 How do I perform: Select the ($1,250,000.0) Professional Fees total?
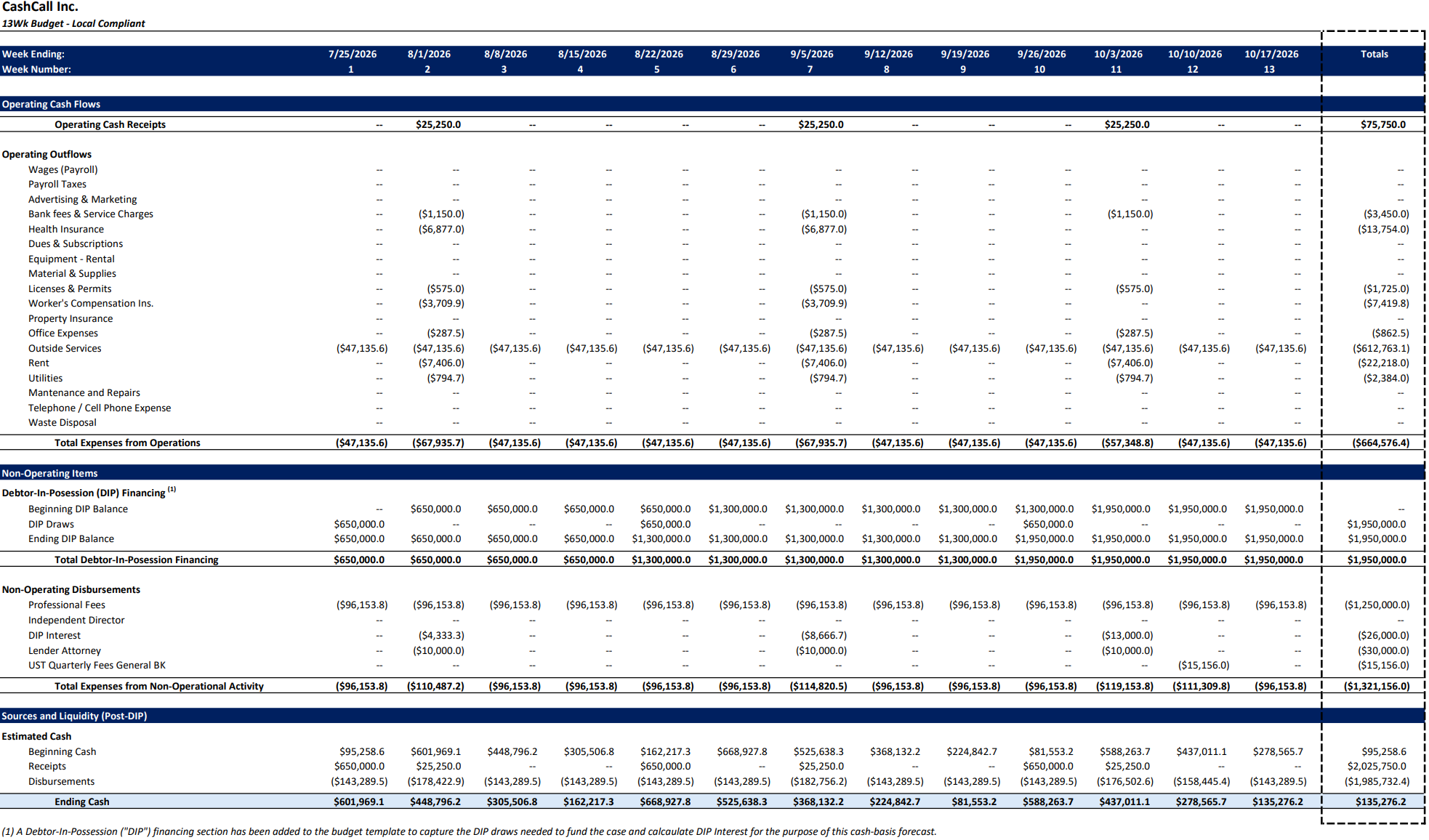pos(1377,605)
